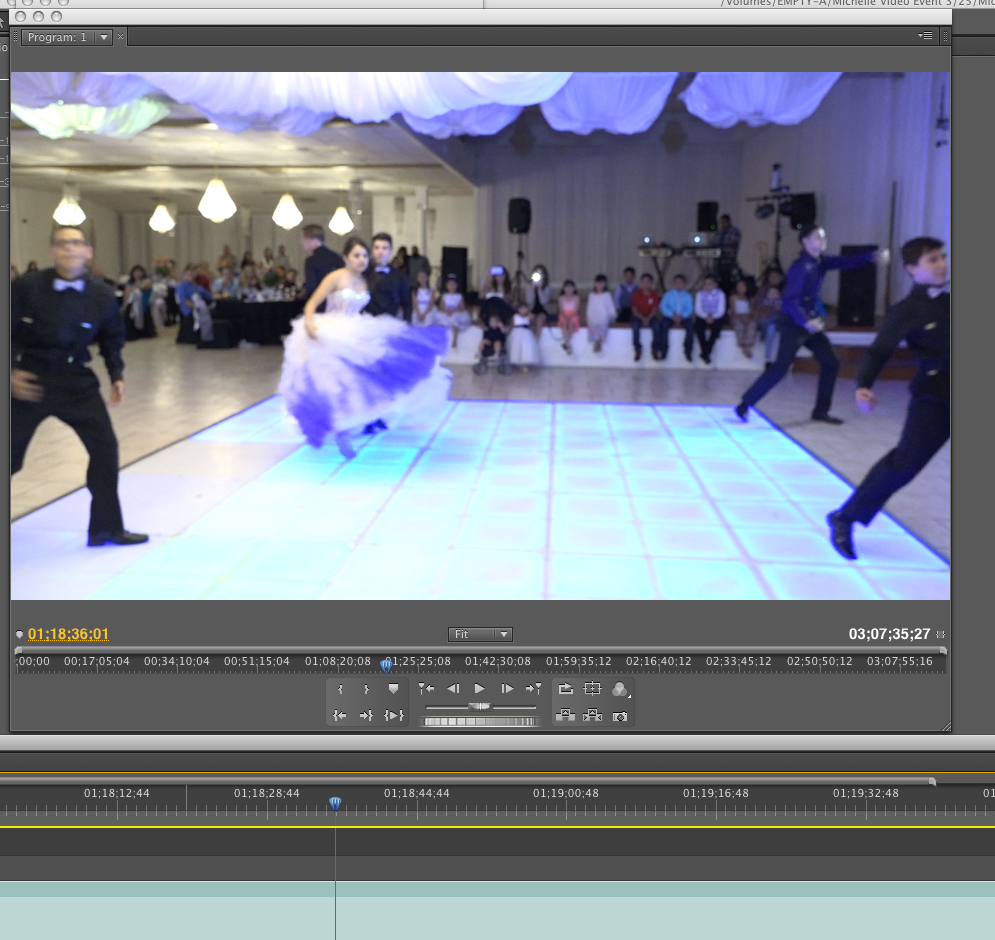The width and height of the screenshot is (995, 940).
Task: Select the Program: 1 tab
Action: [57, 37]
